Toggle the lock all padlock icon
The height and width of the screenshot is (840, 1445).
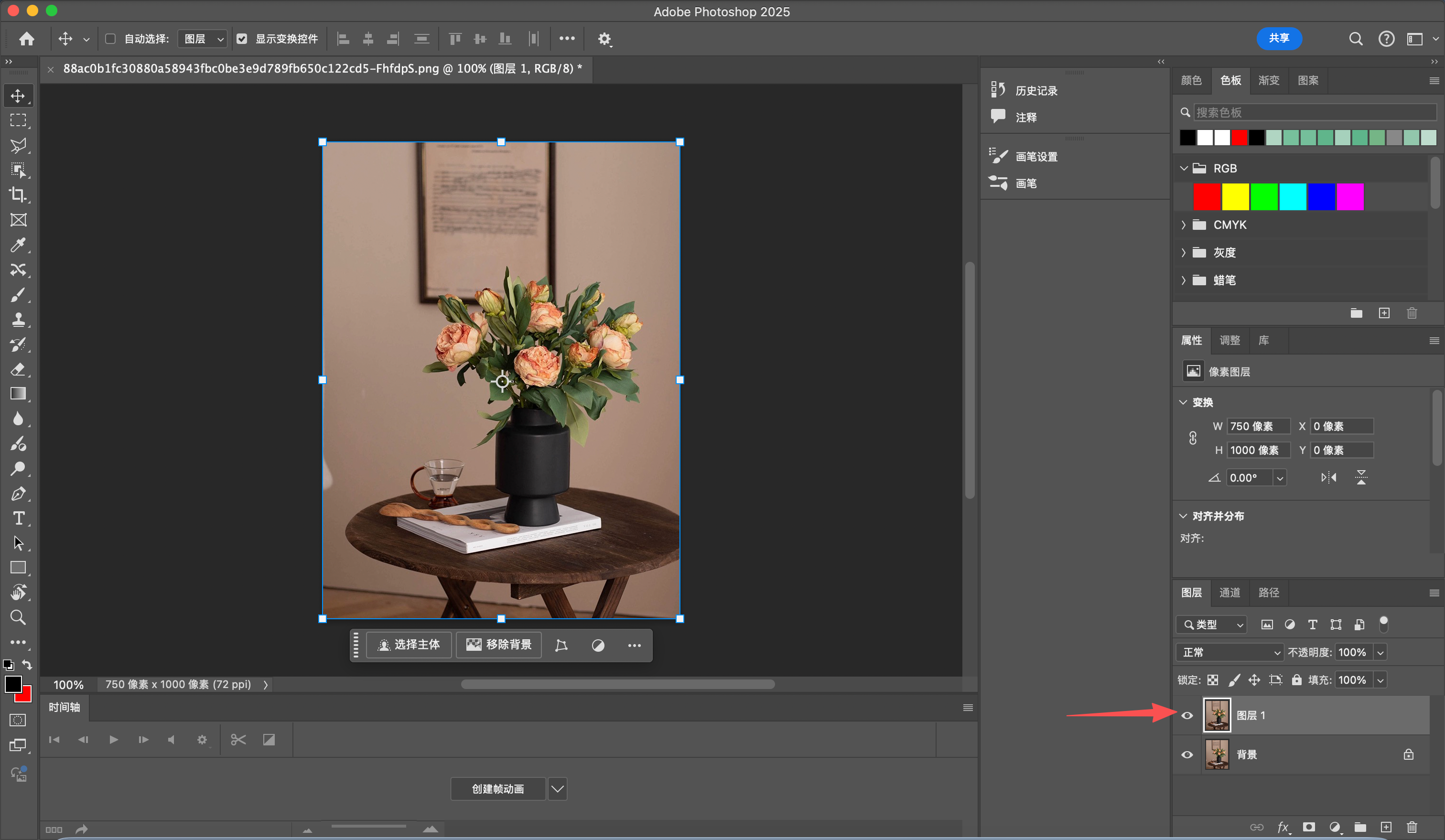(x=1296, y=680)
